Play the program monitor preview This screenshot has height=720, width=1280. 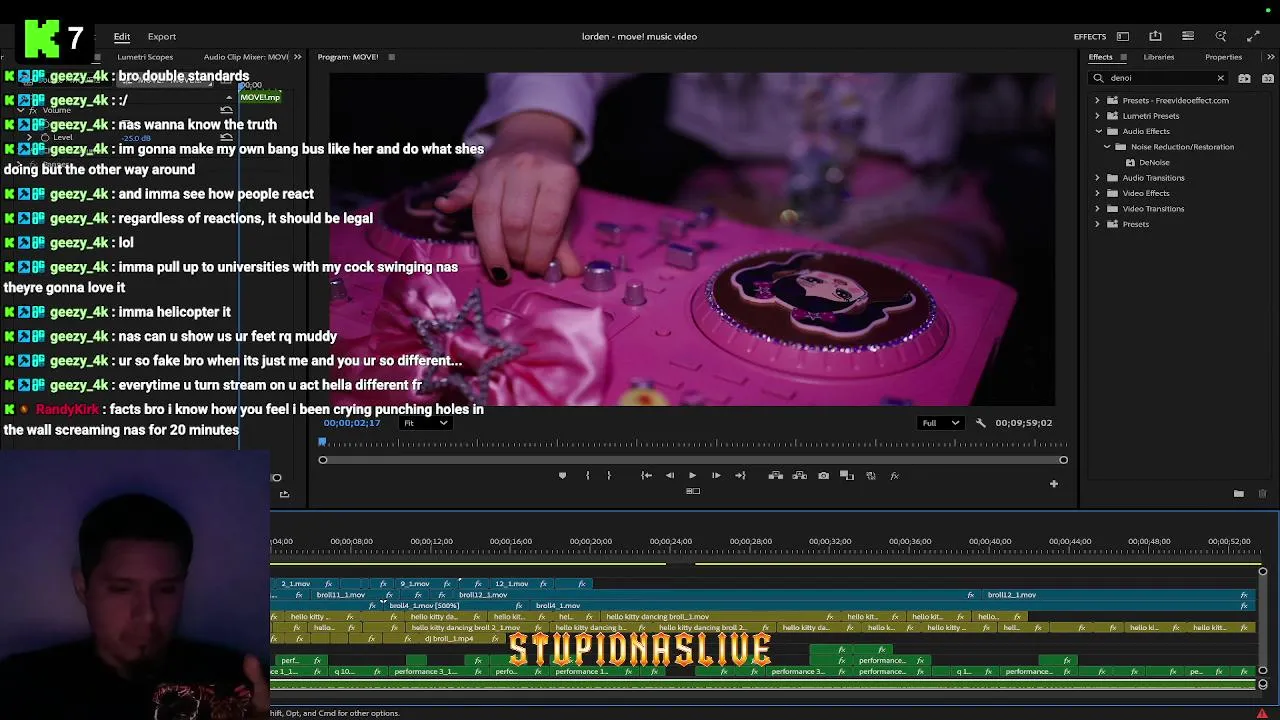click(692, 476)
